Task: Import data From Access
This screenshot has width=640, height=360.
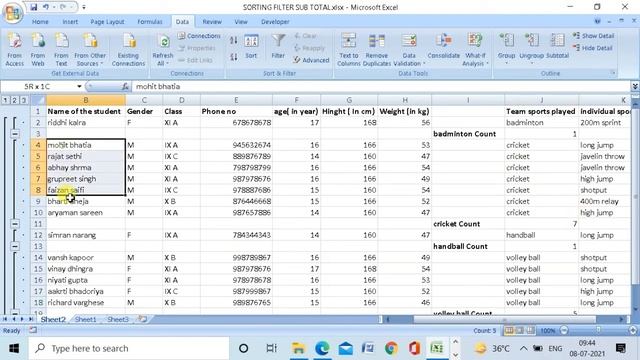Action: click(15, 50)
